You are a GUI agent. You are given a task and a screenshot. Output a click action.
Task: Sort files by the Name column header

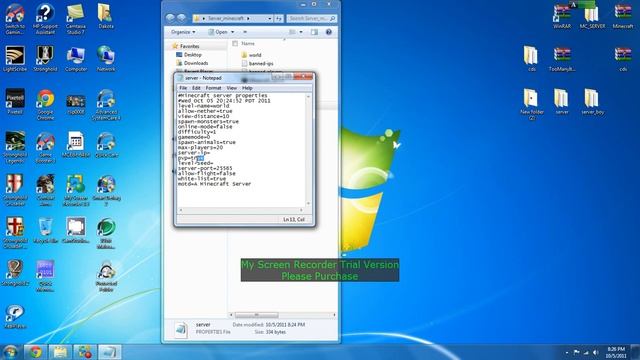pyautogui.click(x=248, y=43)
